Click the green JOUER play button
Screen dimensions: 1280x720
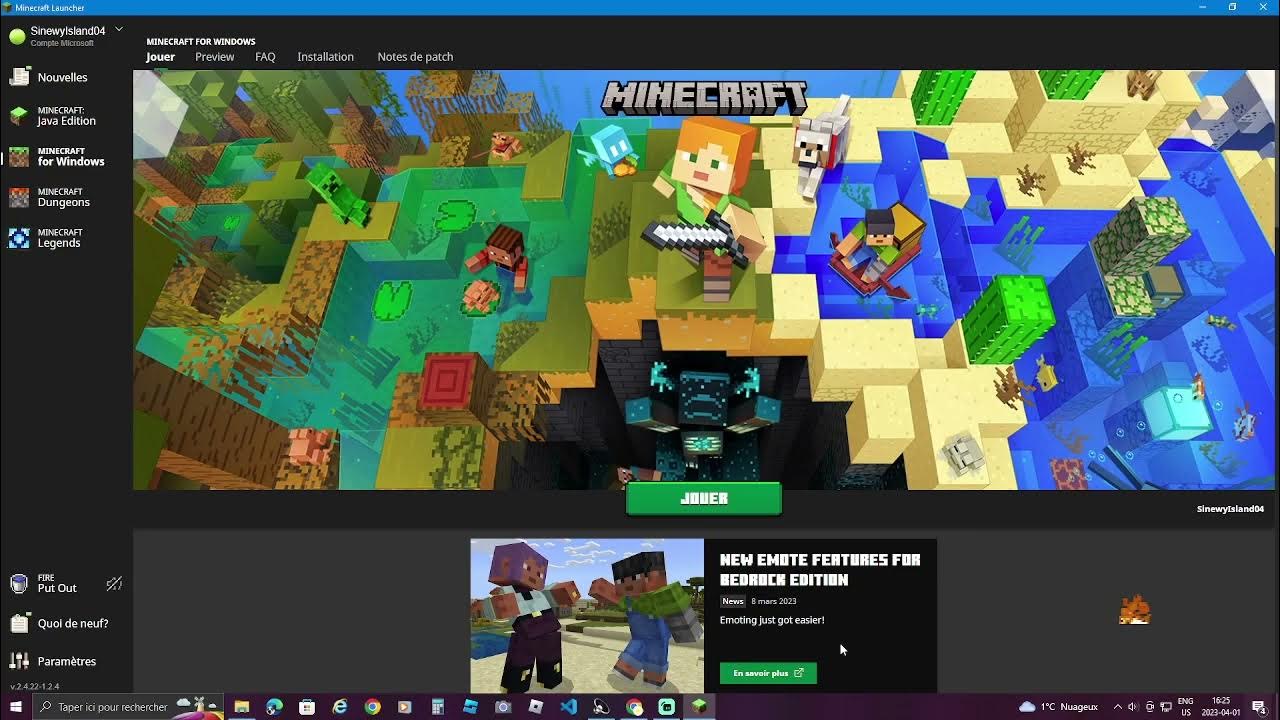click(x=703, y=498)
